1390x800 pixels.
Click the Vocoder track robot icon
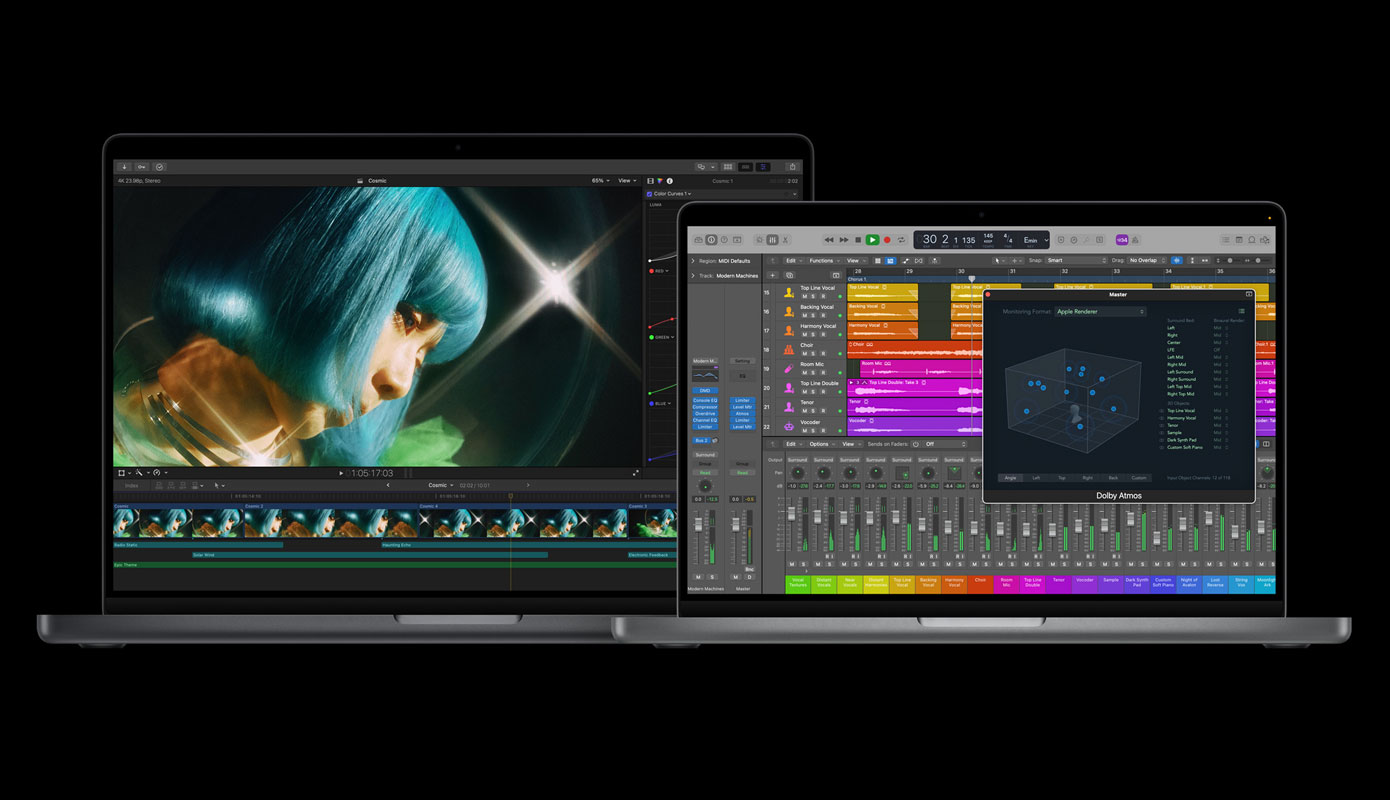pyautogui.click(x=789, y=425)
